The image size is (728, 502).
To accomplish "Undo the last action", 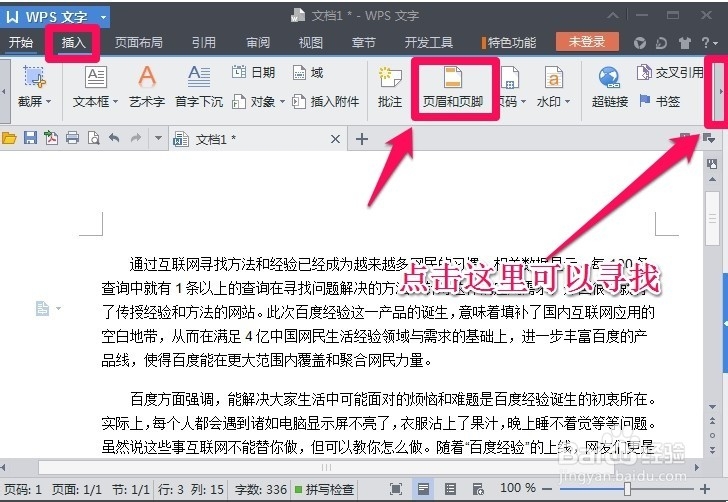I will pyautogui.click(x=114, y=138).
